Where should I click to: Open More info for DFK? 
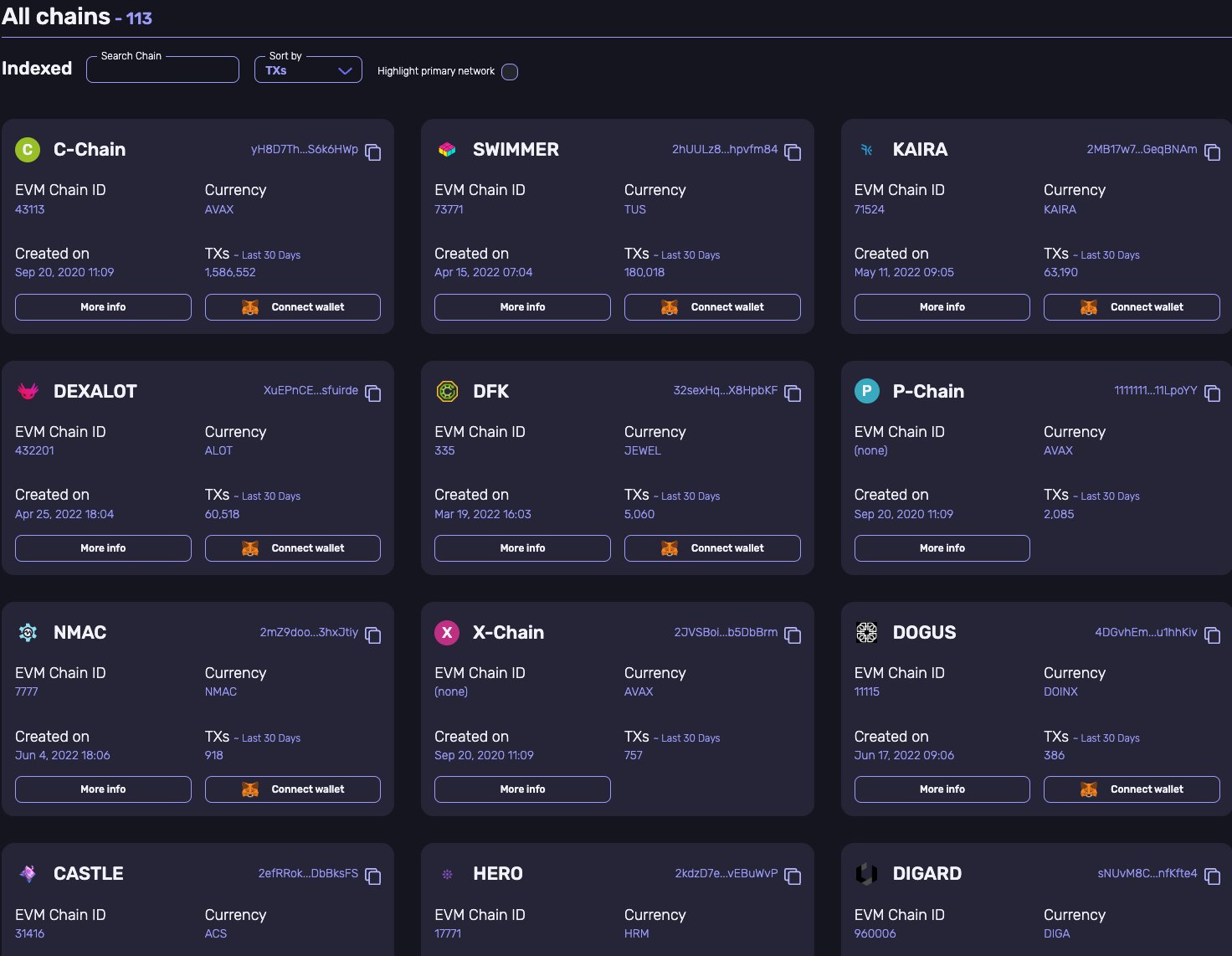(x=522, y=548)
